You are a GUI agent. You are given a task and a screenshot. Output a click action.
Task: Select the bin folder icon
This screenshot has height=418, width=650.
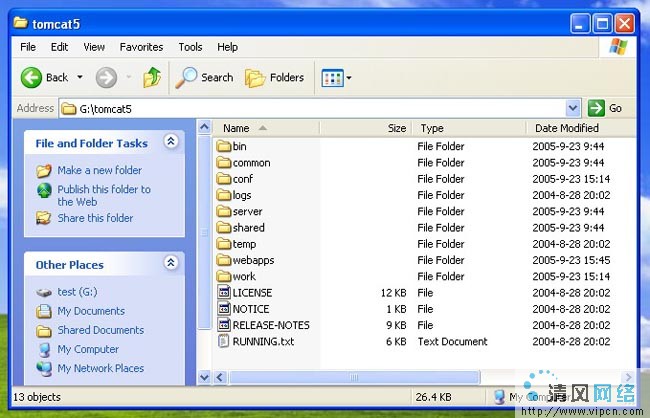coord(224,146)
